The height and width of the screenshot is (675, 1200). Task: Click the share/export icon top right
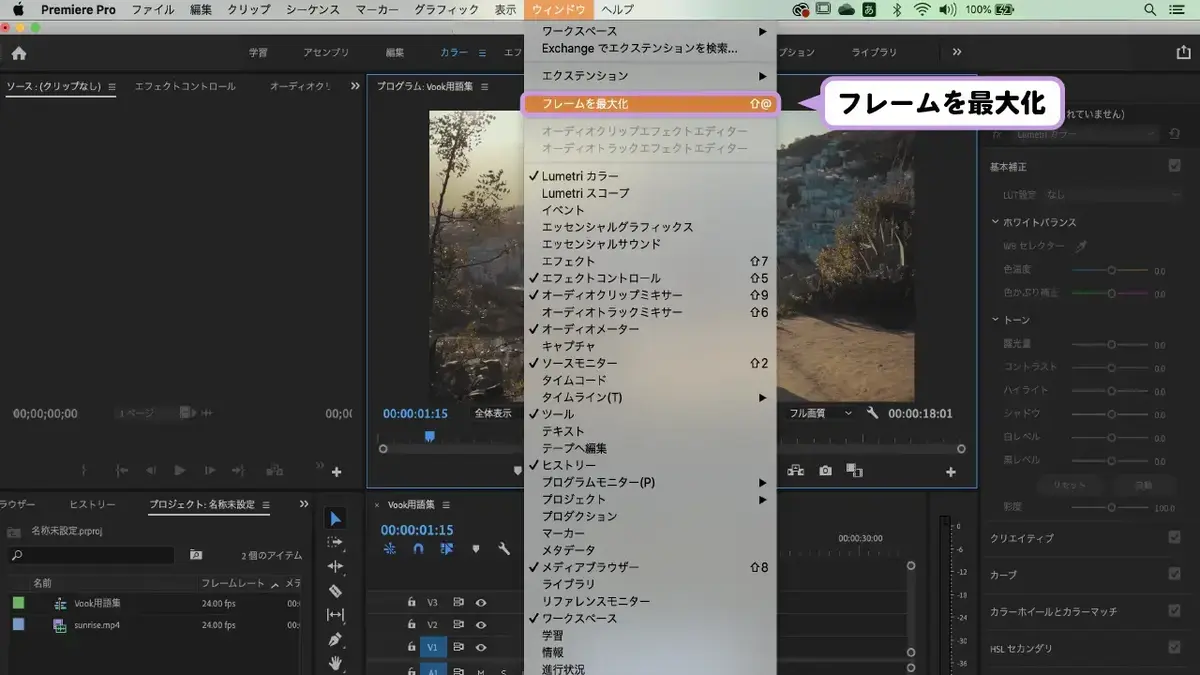click(1184, 53)
